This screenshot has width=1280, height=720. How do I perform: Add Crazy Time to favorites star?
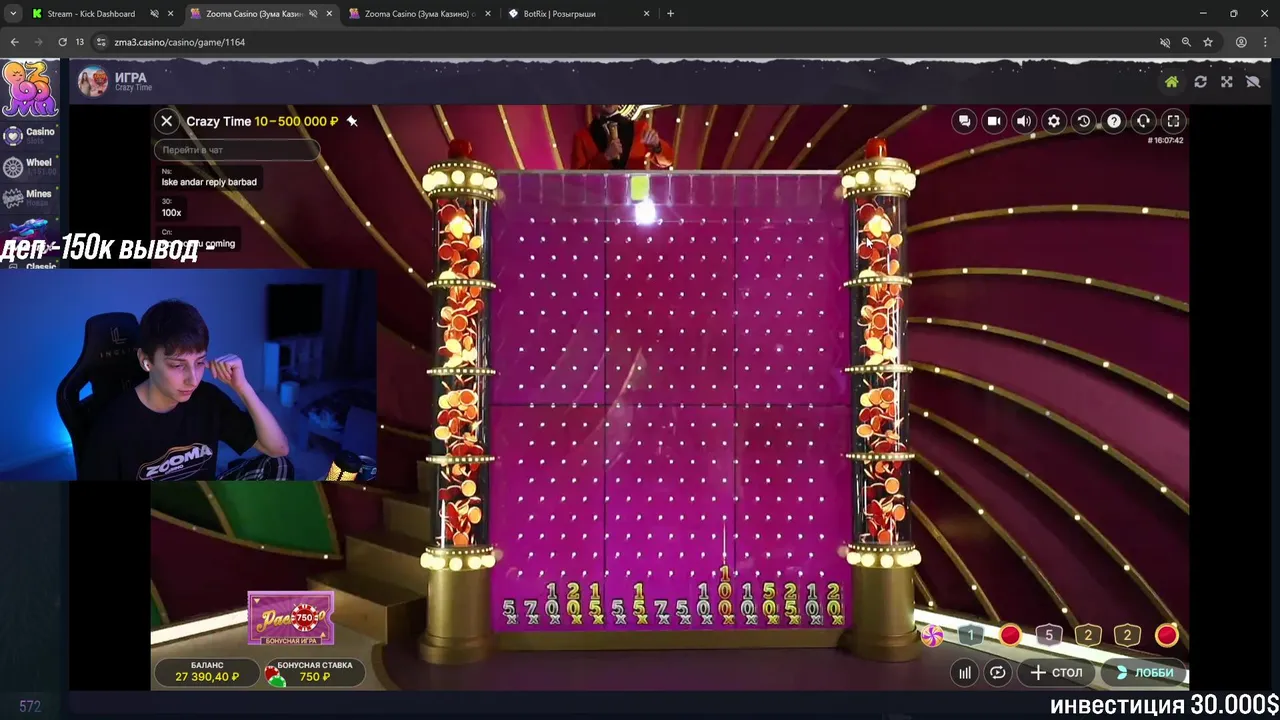pyautogui.click(x=352, y=121)
